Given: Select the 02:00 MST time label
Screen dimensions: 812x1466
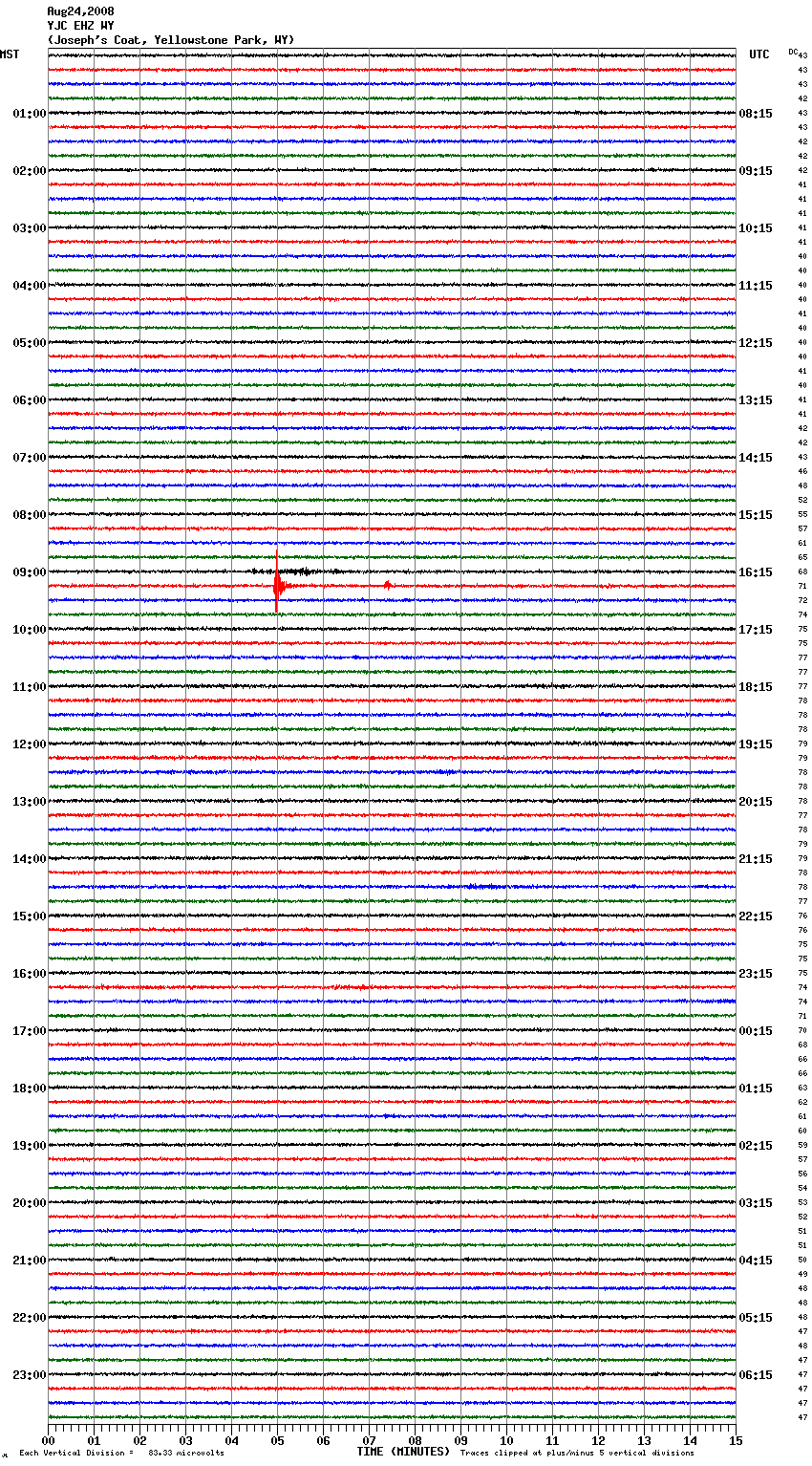Looking at the screenshot, I should pos(29,171).
